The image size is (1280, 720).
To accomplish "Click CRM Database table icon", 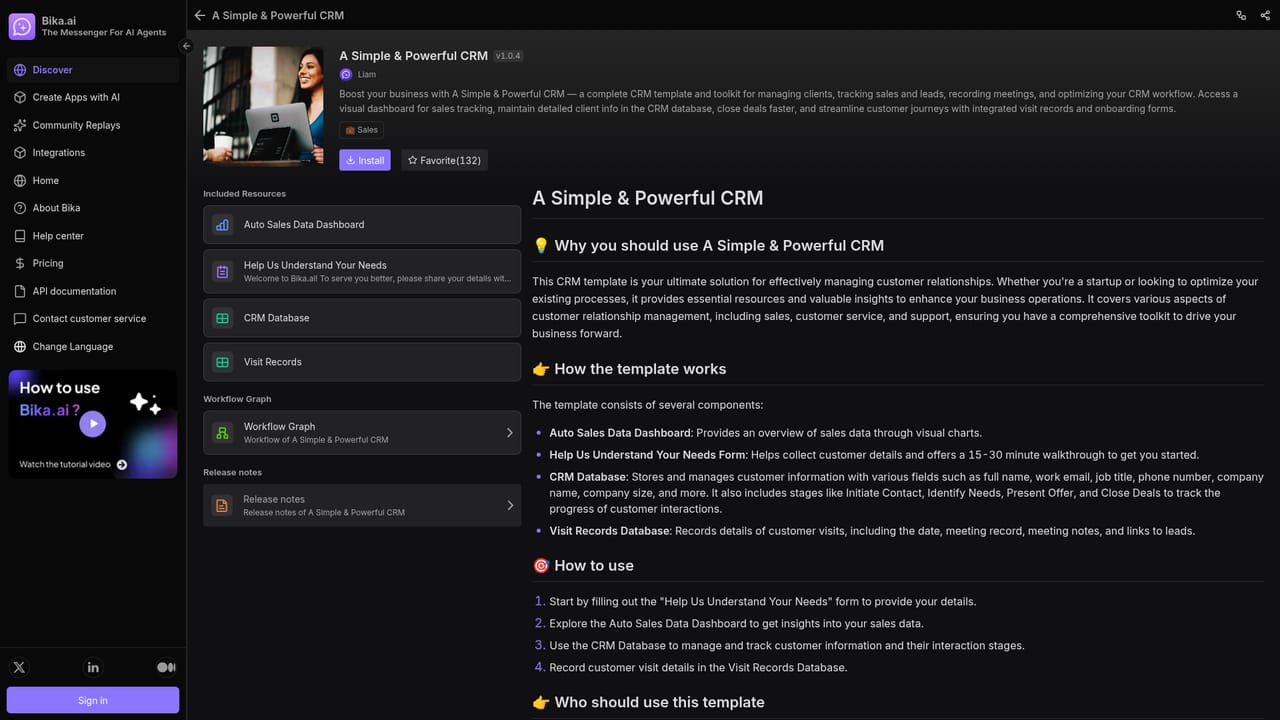I will [222, 318].
